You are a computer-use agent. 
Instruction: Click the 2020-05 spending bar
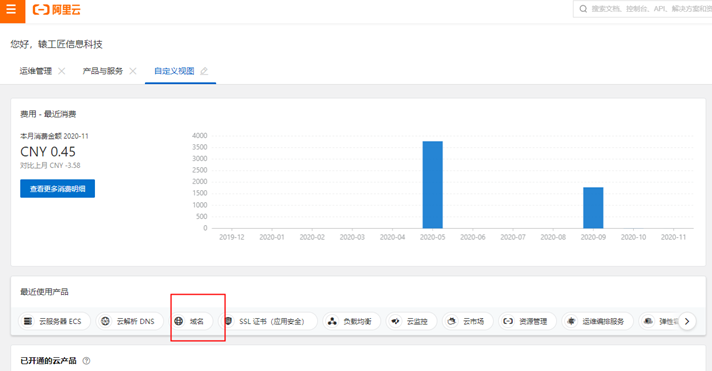coord(432,185)
